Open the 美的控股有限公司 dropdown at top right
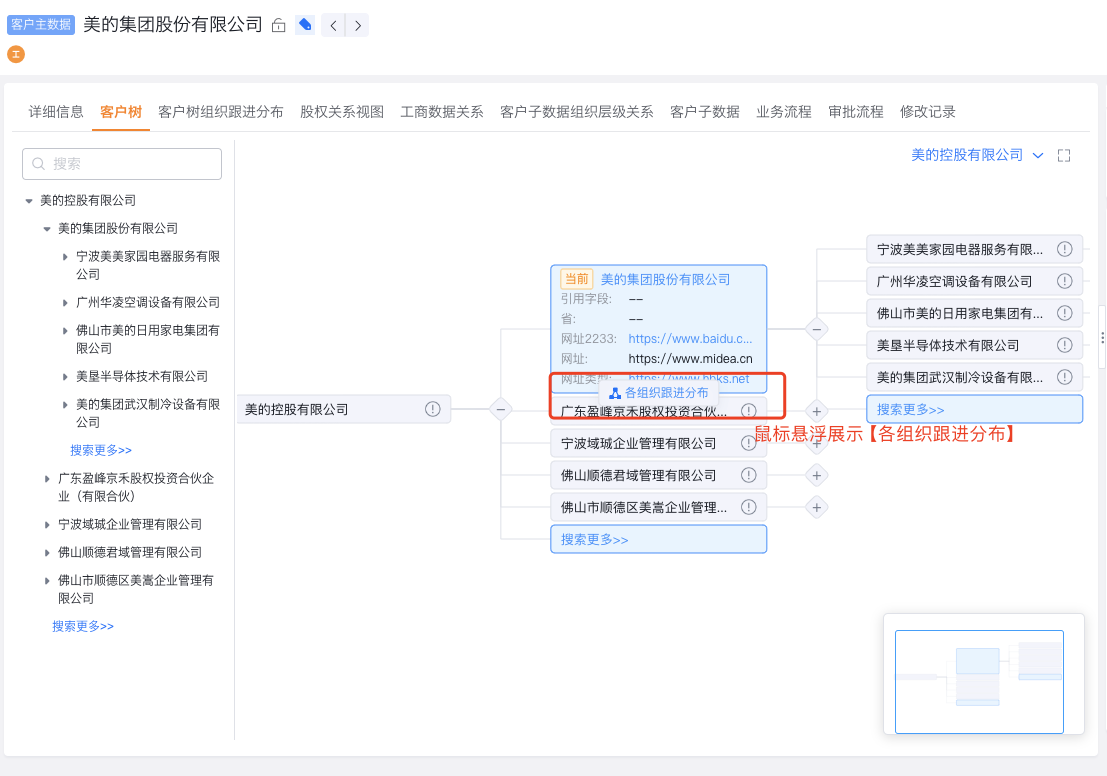The image size is (1107, 776). (x=977, y=155)
